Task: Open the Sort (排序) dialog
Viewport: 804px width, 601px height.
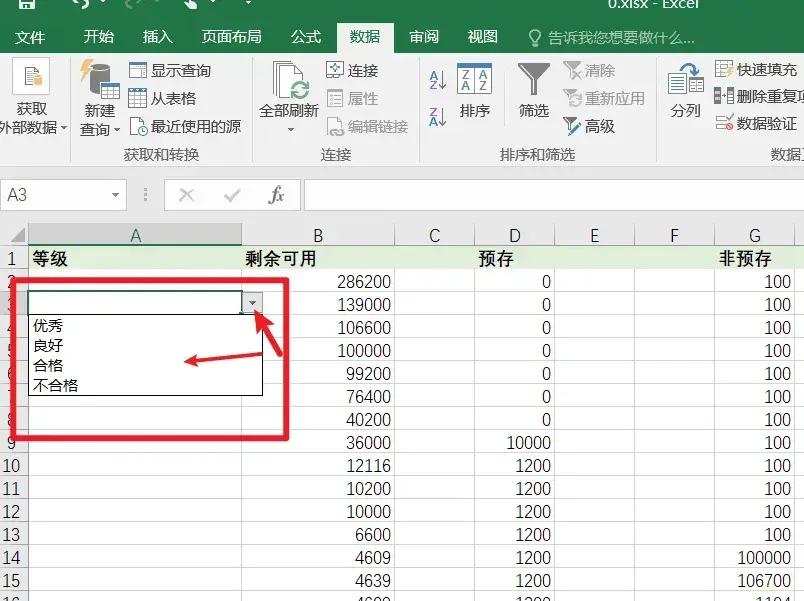Action: tap(474, 90)
